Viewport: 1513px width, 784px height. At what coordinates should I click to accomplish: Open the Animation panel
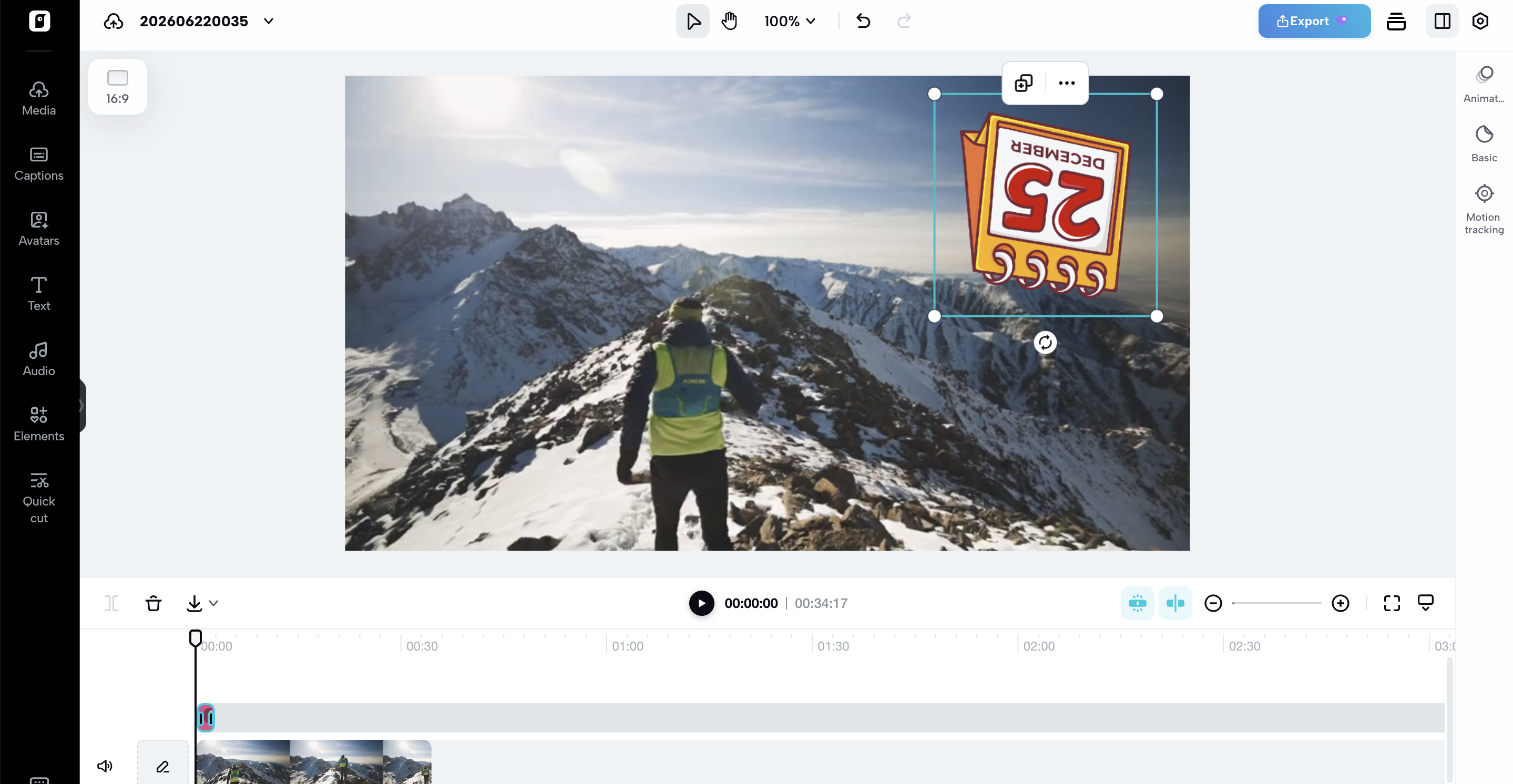(x=1484, y=85)
